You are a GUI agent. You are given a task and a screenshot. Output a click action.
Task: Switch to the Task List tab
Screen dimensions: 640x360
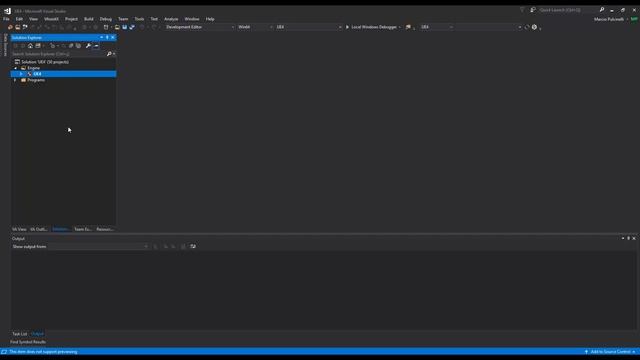point(20,334)
